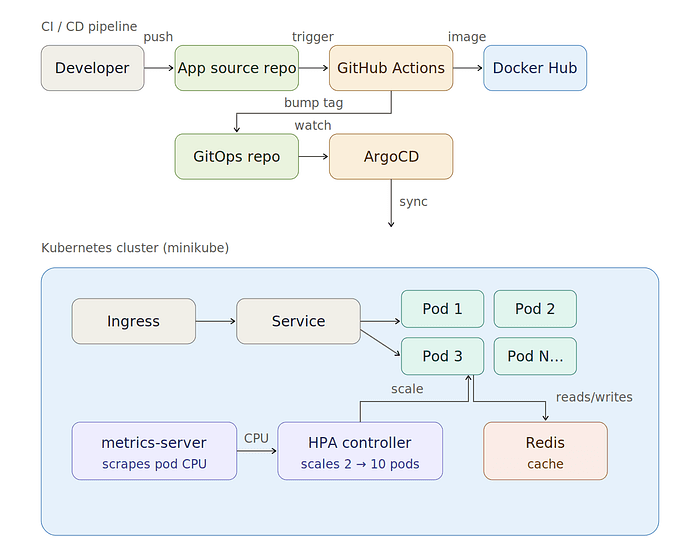Click 'scales 2 → 10 pods' subtitle

tap(360, 464)
